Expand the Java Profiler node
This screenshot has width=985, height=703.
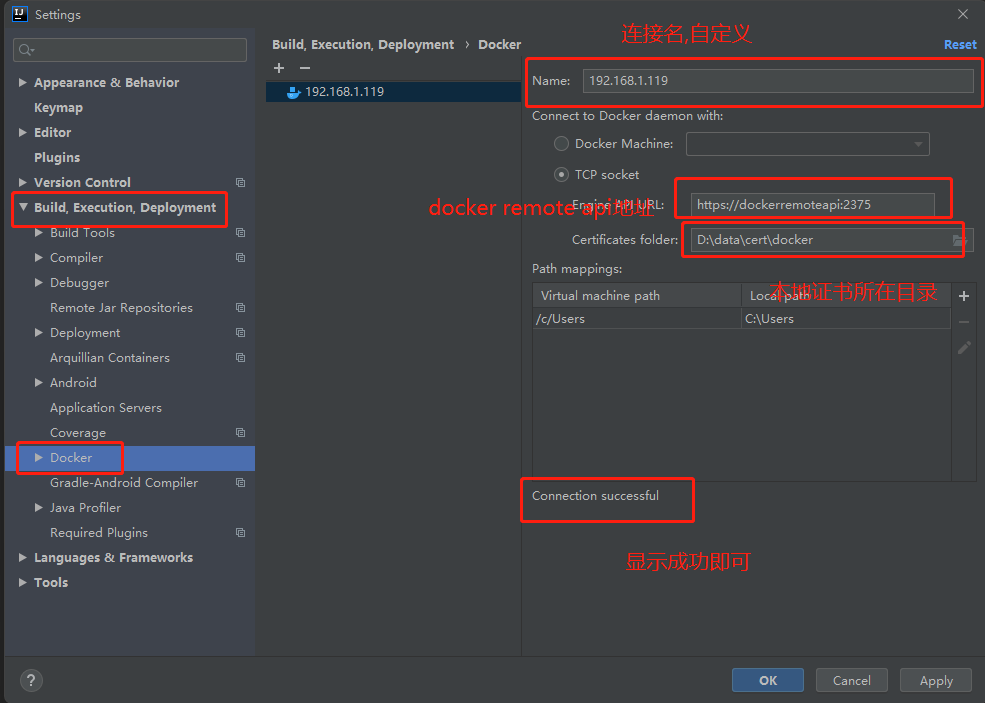39,508
